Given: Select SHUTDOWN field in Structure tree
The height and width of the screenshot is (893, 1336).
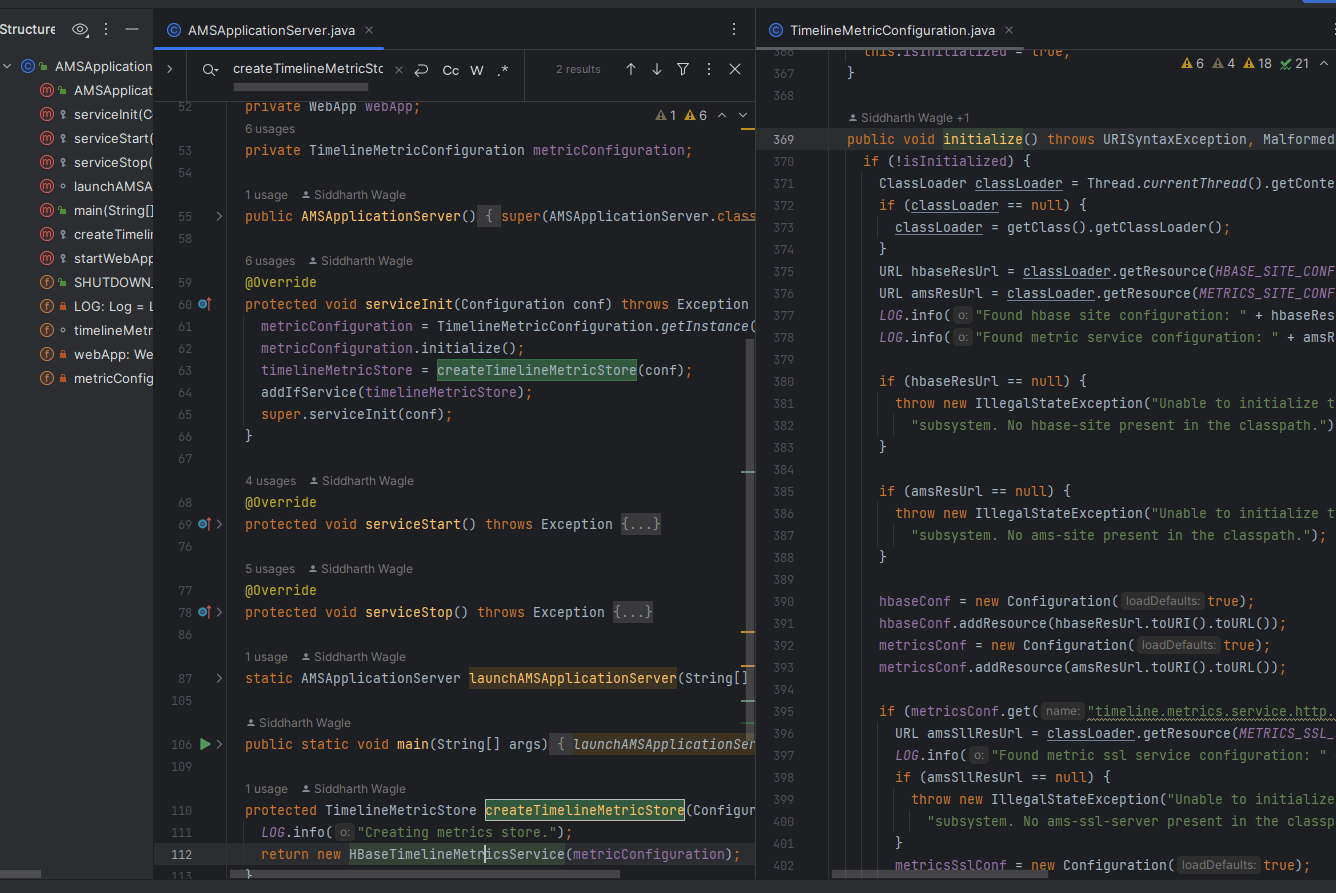Looking at the screenshot, I should click(x=113, y=282).
